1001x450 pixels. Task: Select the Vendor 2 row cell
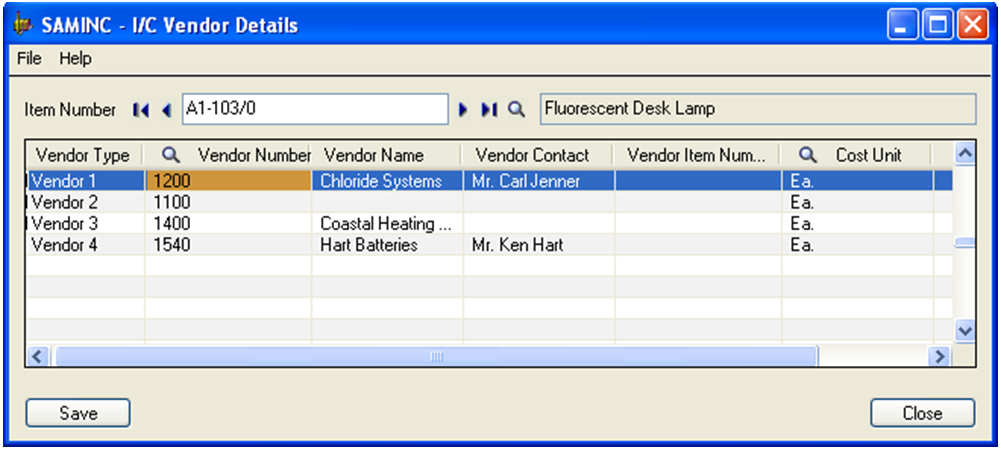(85, 203)
